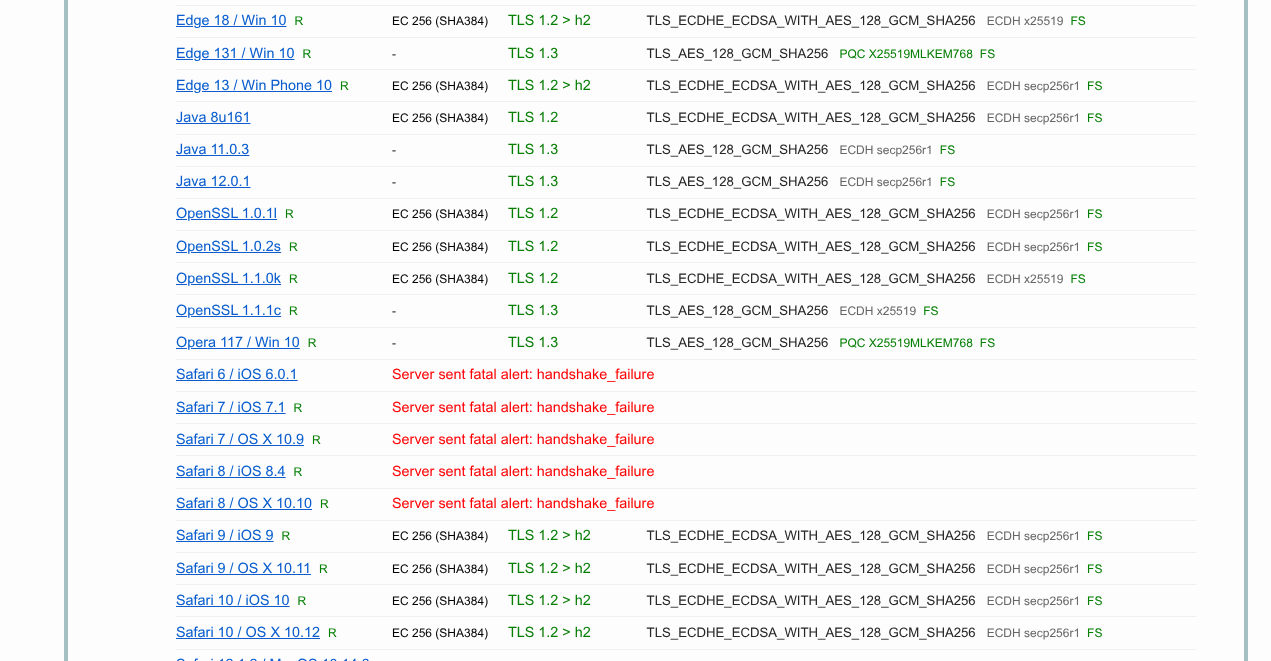1271x661 pixels.
Task: Open the Safari 6 / iOS 6.0.1 link
Action: (x=236, y=374)
